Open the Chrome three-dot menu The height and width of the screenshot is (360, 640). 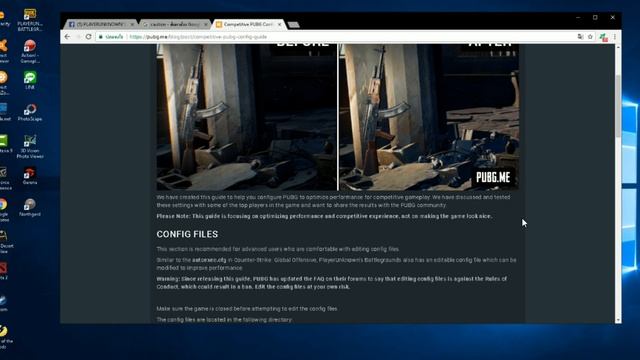(x=615, y=37)
